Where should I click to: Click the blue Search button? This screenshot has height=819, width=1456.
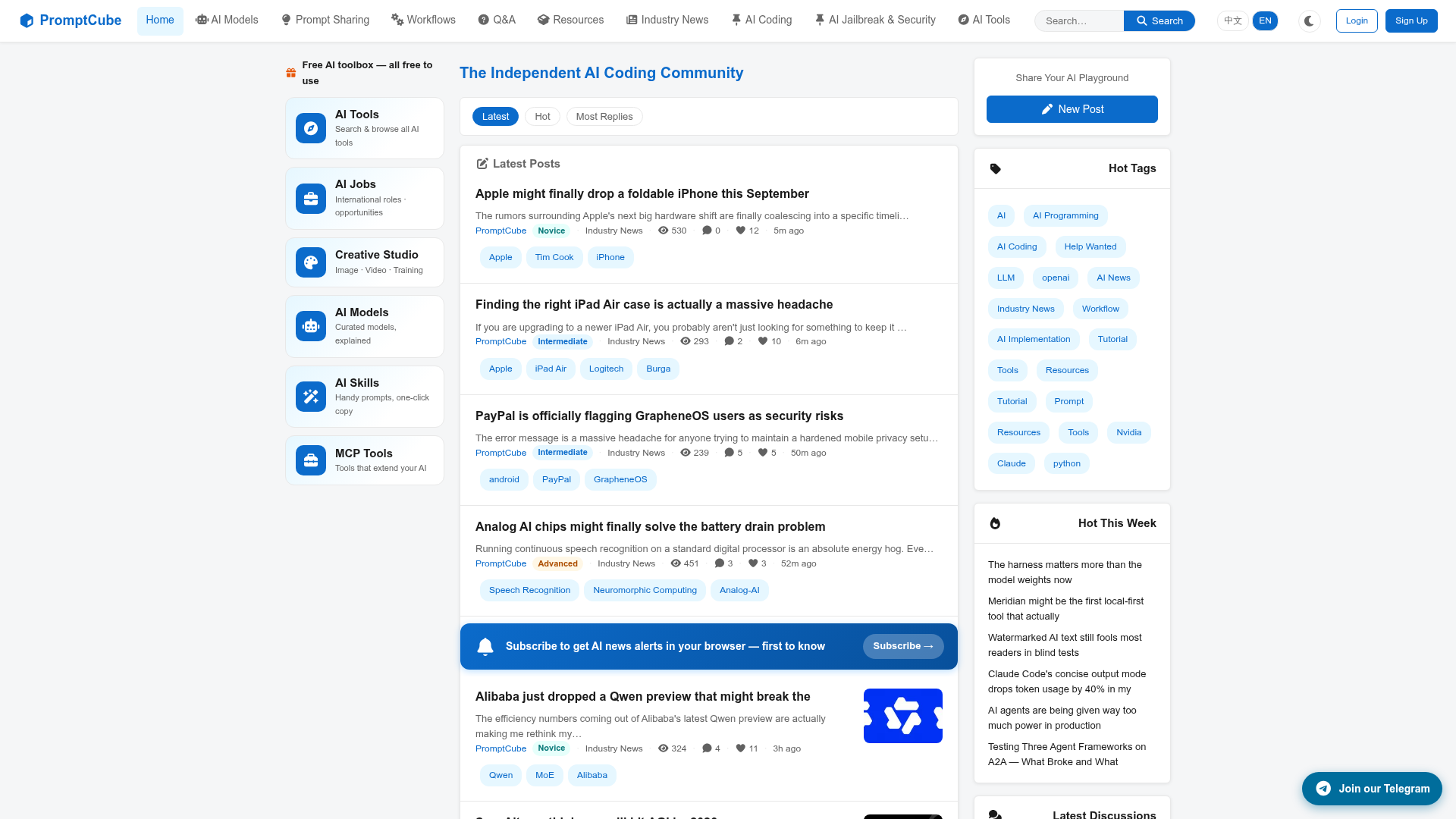click(x=1159, y=21)
